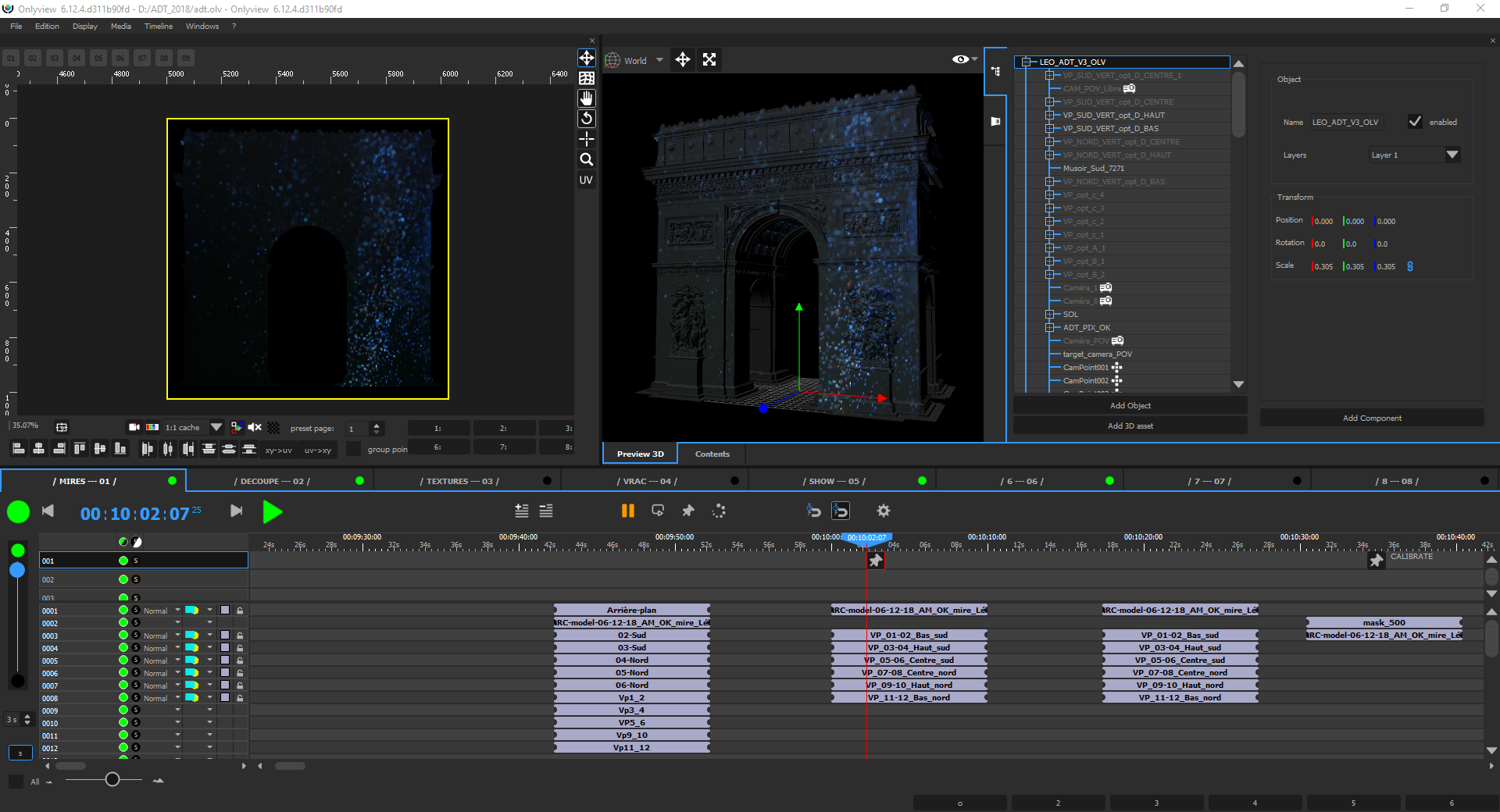Click the hierarchy tree icon on side strip

pyautogui.click(x=995, y=71)
